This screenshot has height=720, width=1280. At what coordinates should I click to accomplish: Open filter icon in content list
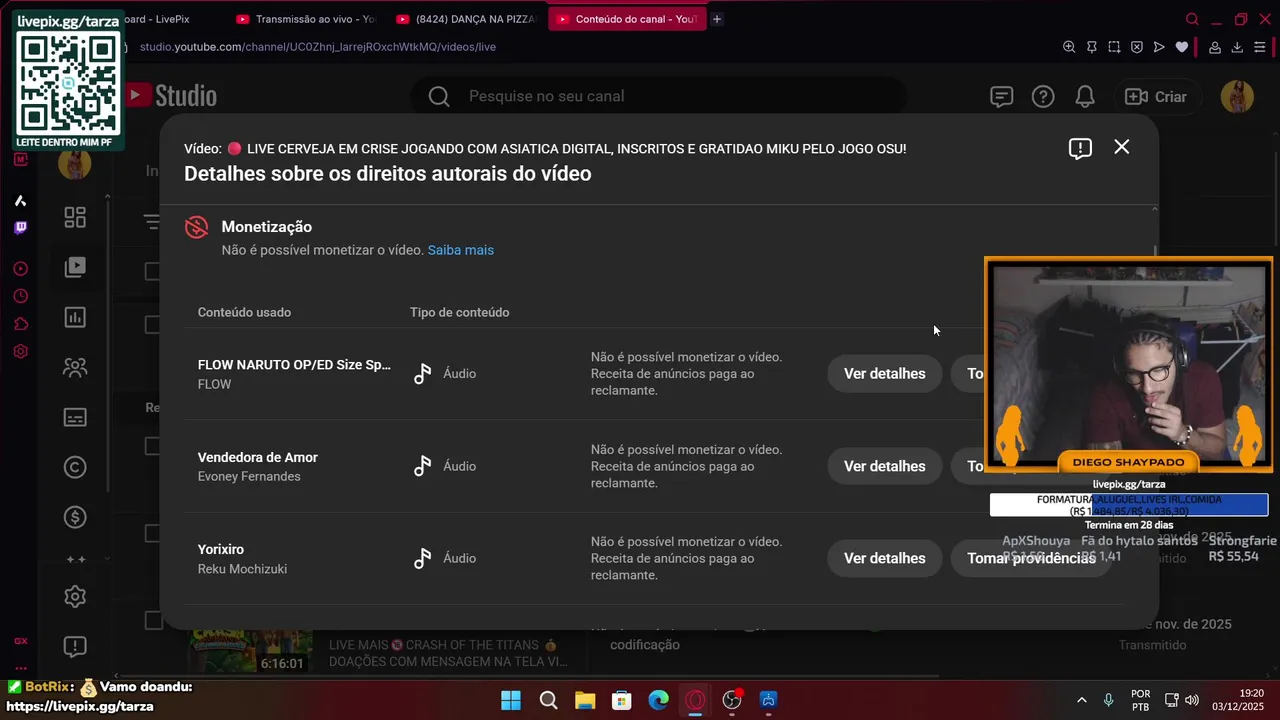coord(151,221)
